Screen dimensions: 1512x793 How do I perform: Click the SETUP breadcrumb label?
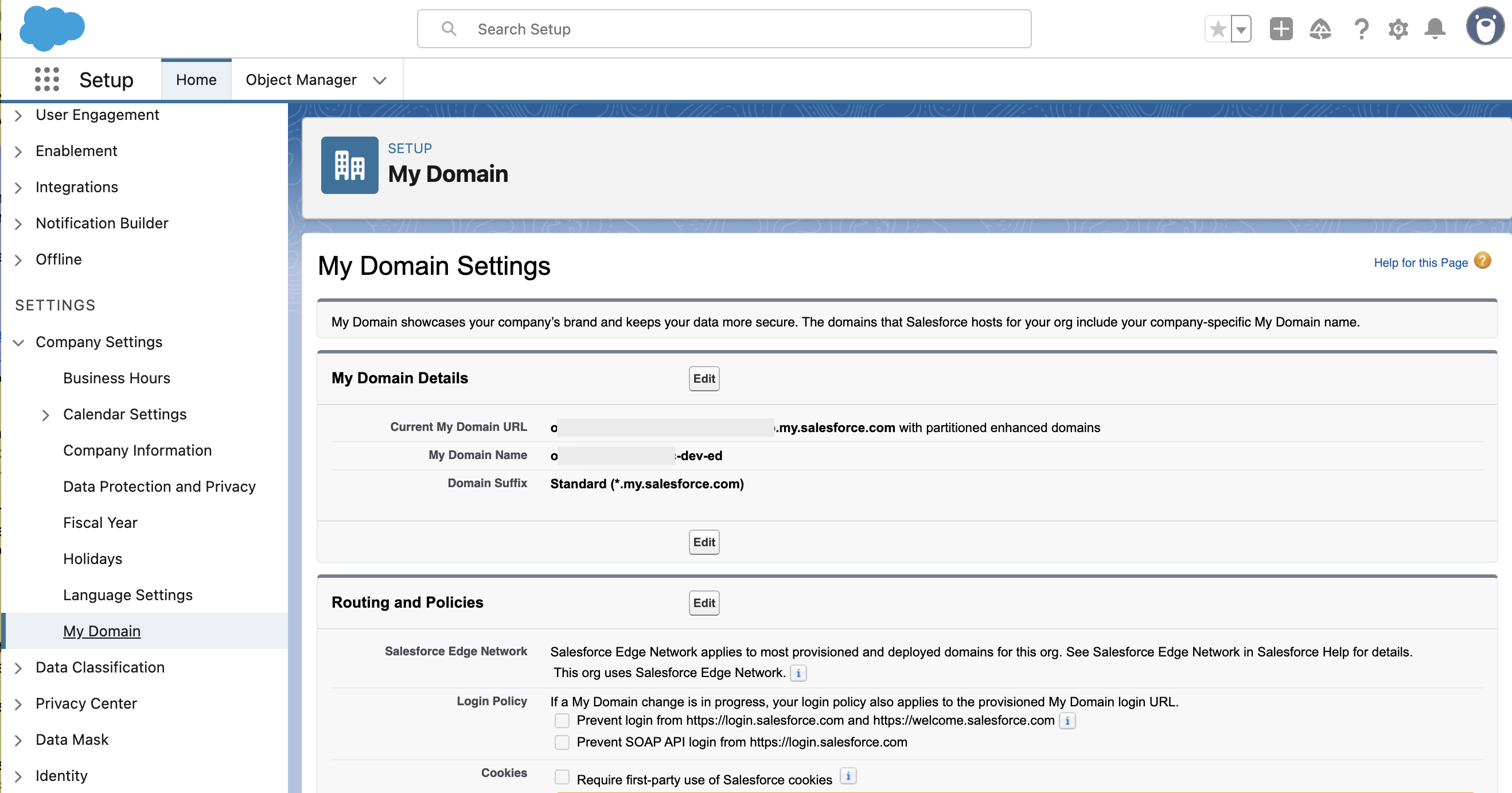click(410, 148)
